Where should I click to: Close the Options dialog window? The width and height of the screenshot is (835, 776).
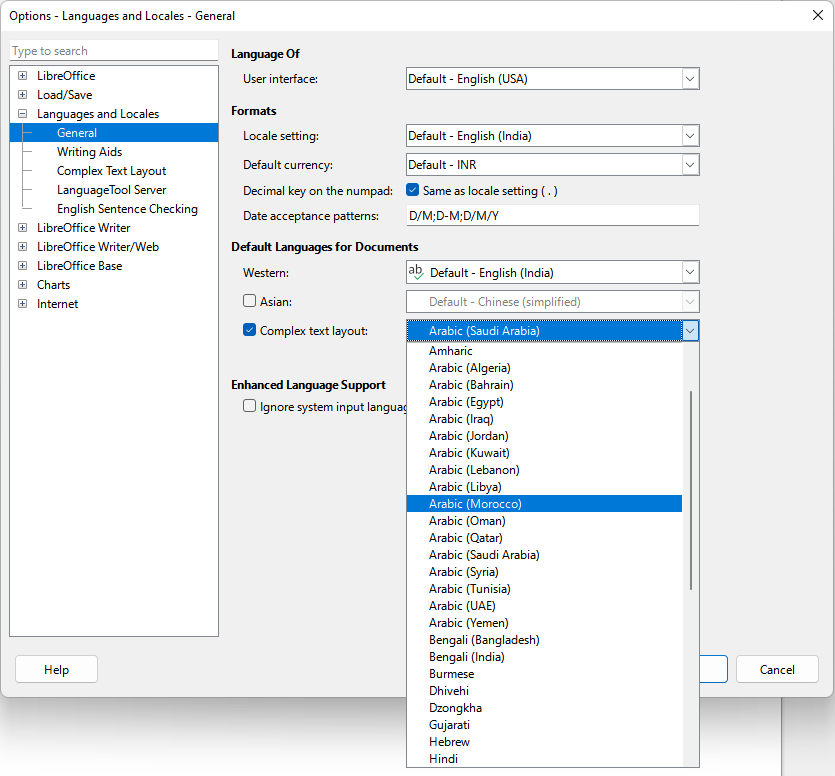coord(818,15)
